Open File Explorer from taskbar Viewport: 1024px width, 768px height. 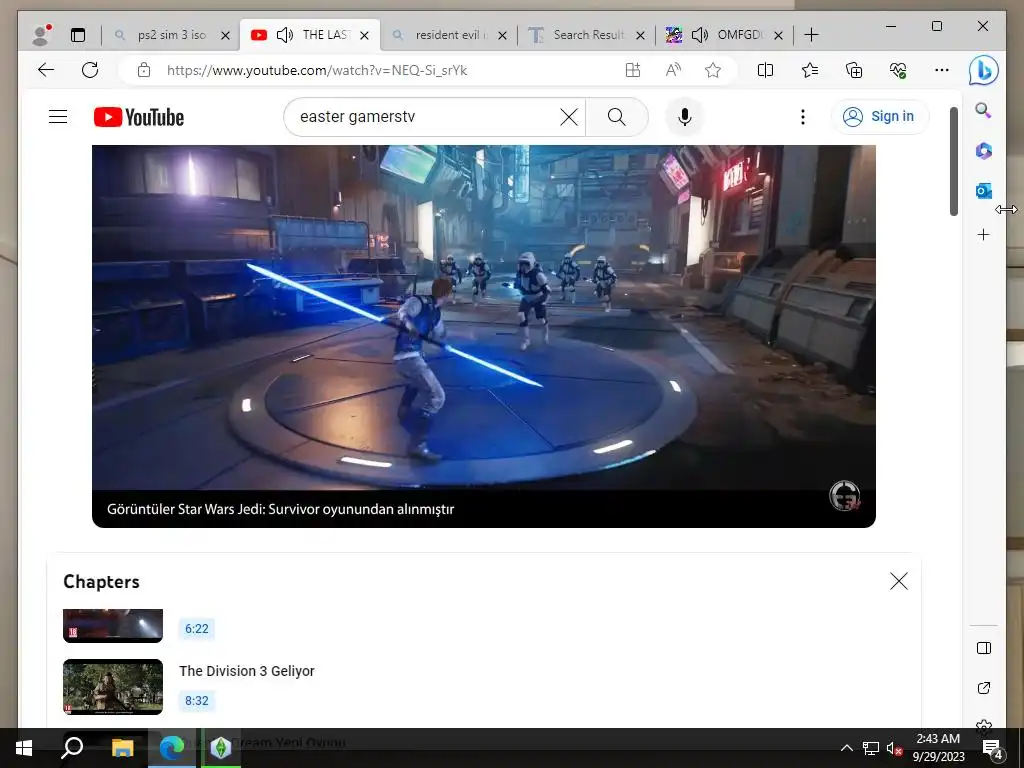(123, 748)
